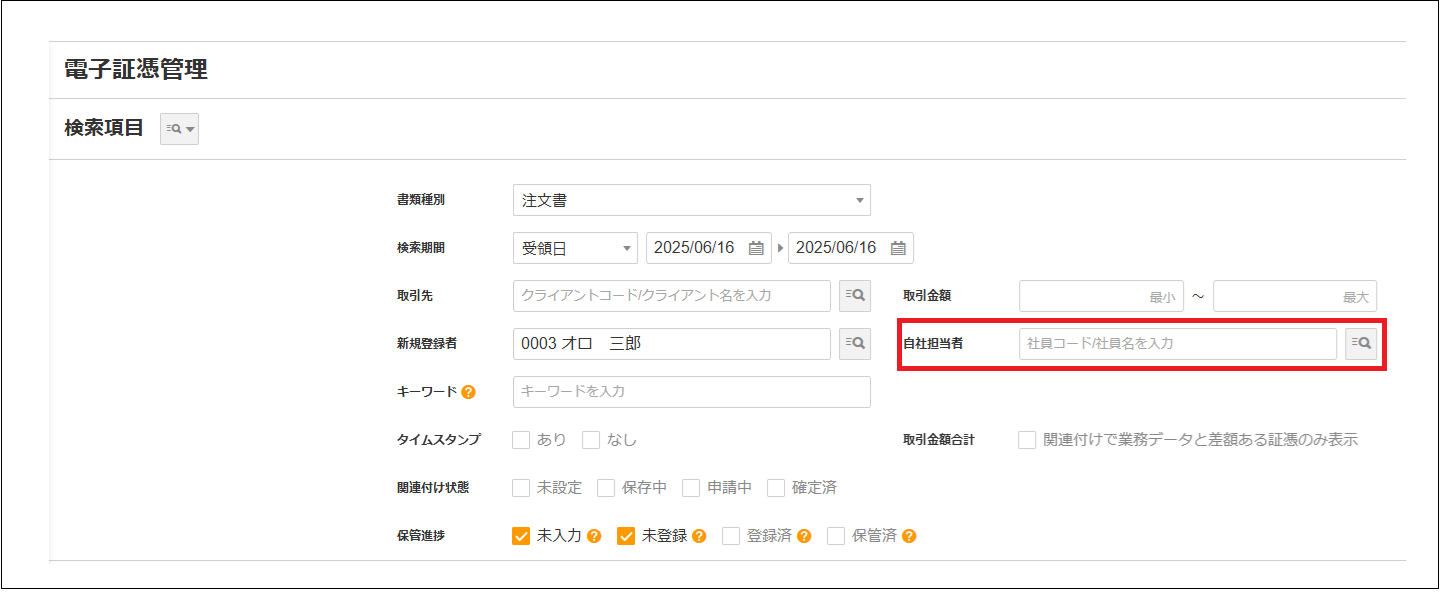This screenshot has height=592, width=1441.
Task: Uncheck the 未入力 checkbox
Action: (x=521, y=536)
